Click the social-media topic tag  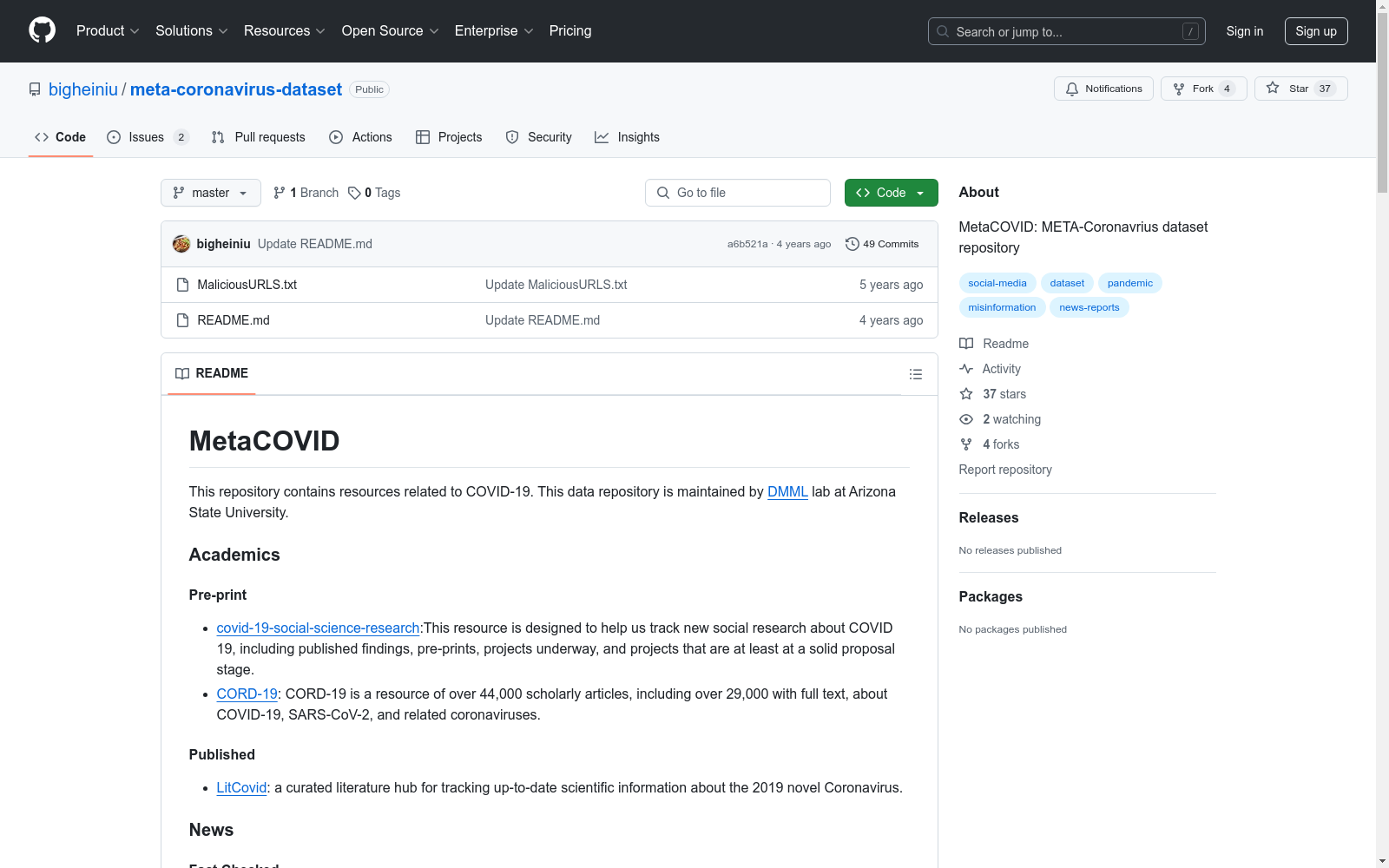pyautogui.click(x=997, y=283)
